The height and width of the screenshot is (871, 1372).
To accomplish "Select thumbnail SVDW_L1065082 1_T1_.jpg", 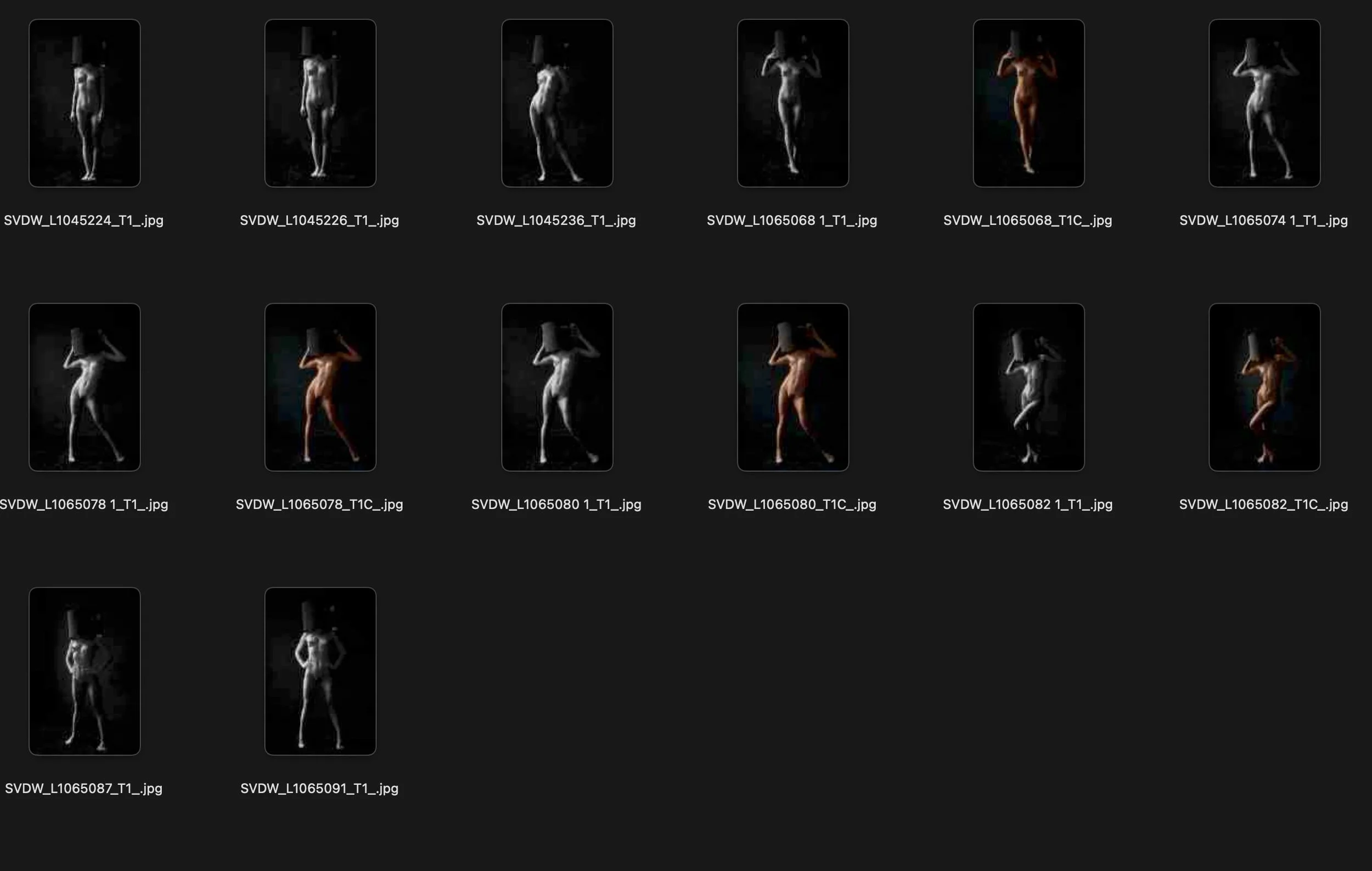I will pos(1028,387).
